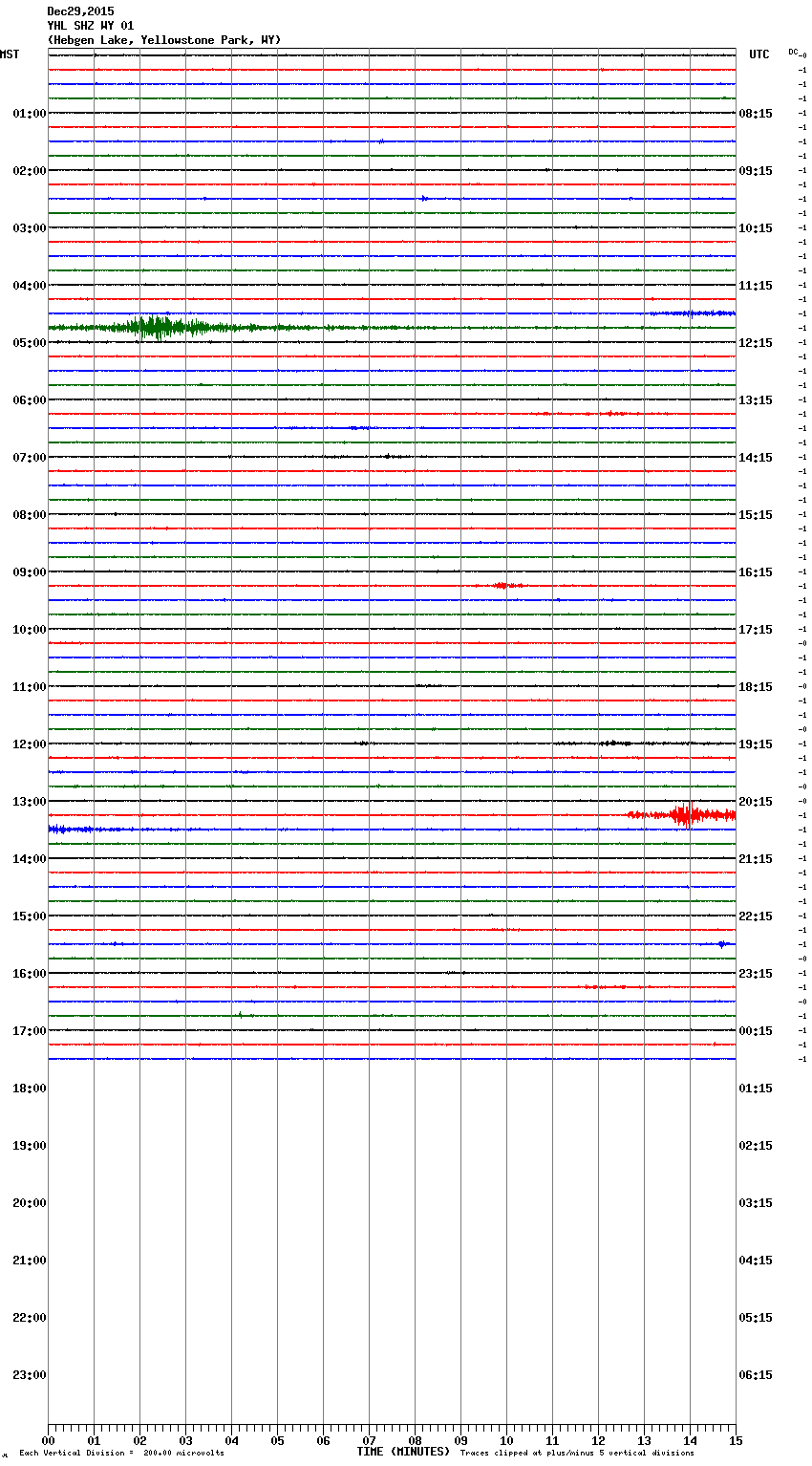Click the TIME (MINUTES) axis title

pos(403,1452)
